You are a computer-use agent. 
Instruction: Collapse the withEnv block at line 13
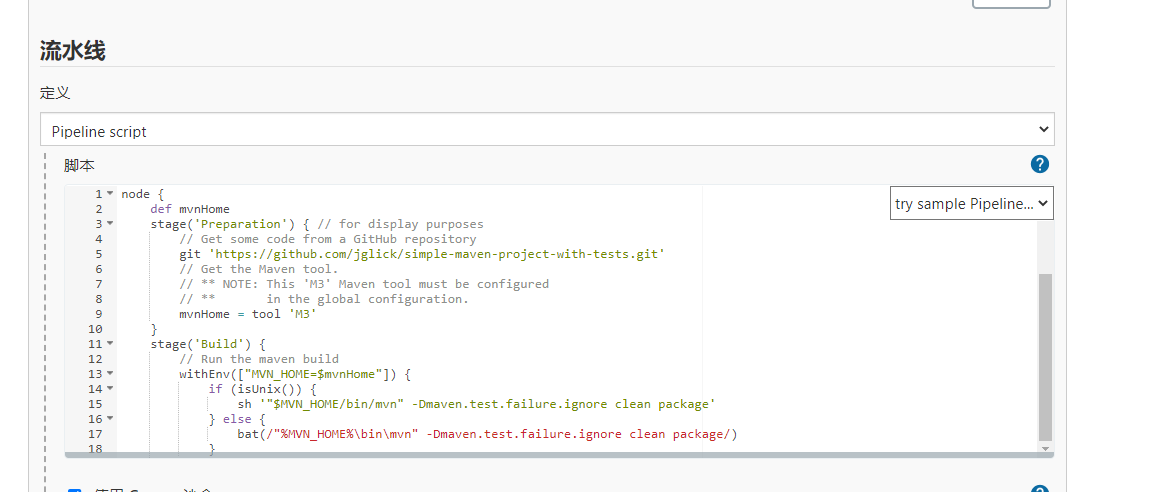point(110,374)
